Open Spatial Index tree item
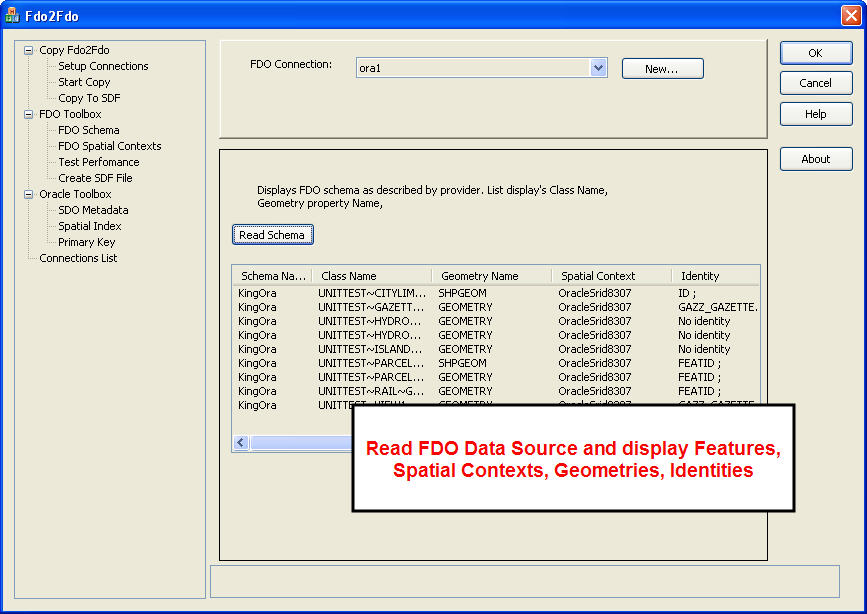The width and height of the screenshot is (867, 614). (x=90, y=227)
